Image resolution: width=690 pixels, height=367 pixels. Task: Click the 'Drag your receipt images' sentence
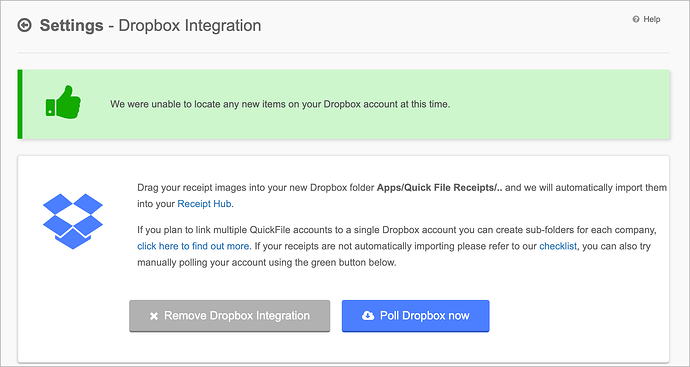tap(402, 195)
